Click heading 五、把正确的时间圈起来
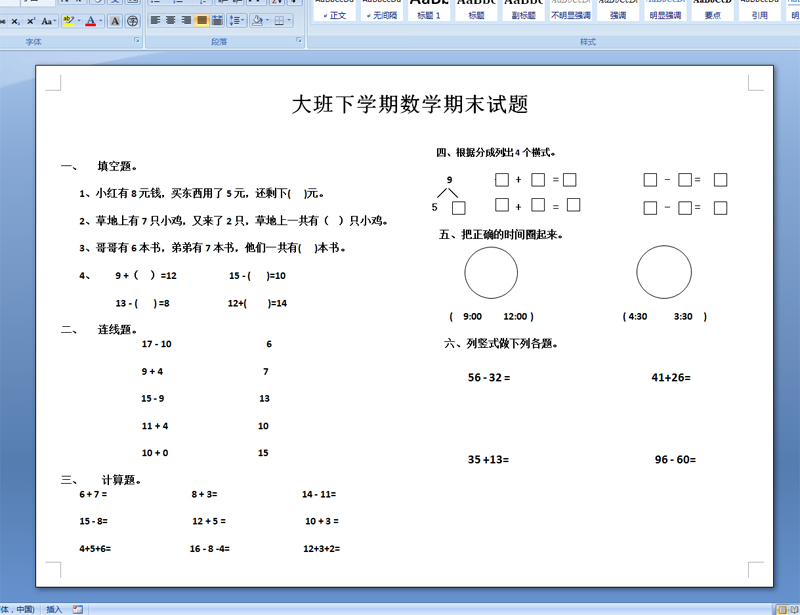The image size is (800, 615). (501, 235)
